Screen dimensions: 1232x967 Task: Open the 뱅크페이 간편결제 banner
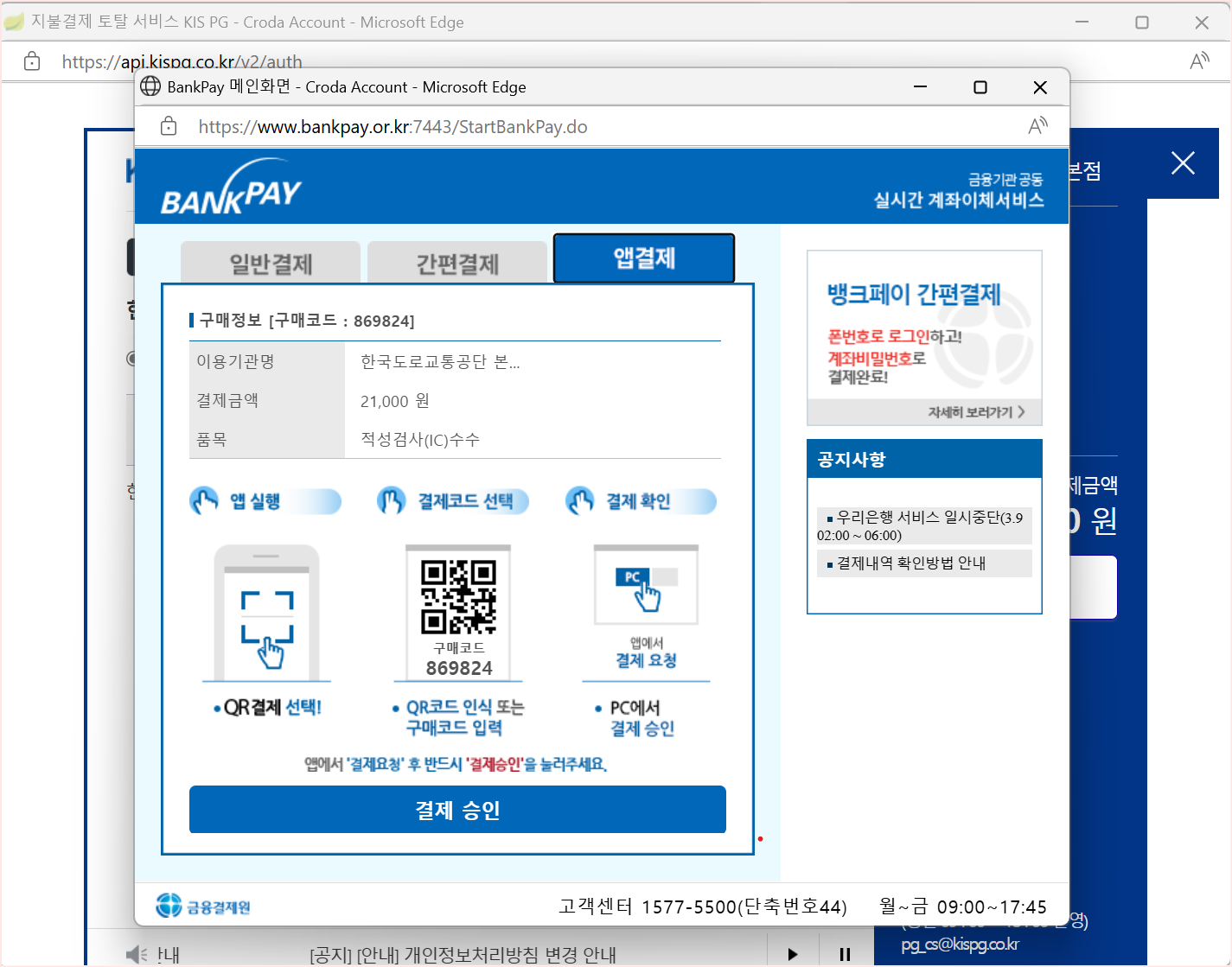pyautogui.click(x=924, y=338)
